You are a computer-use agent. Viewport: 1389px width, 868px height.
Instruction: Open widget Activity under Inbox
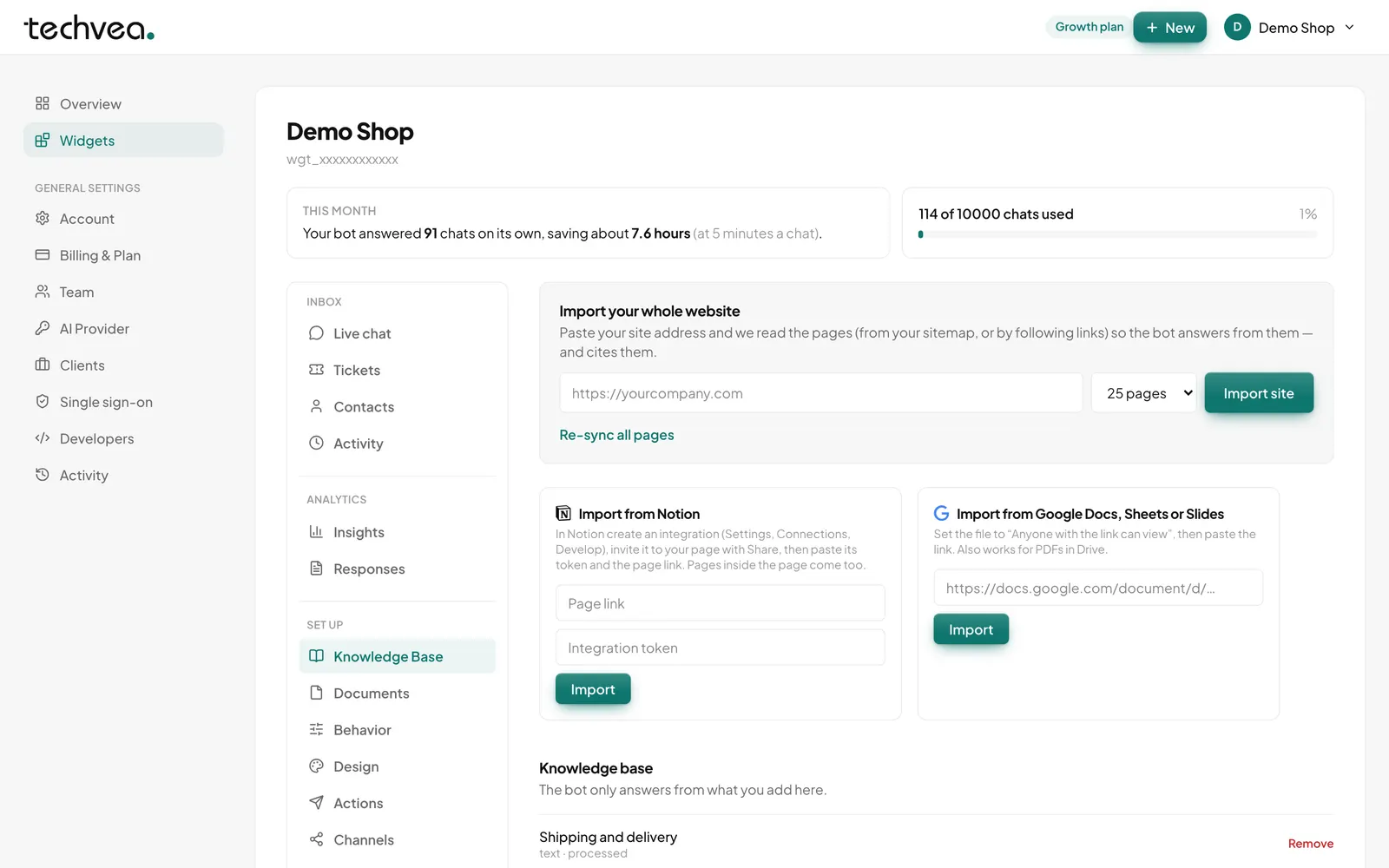pos(397,443)
